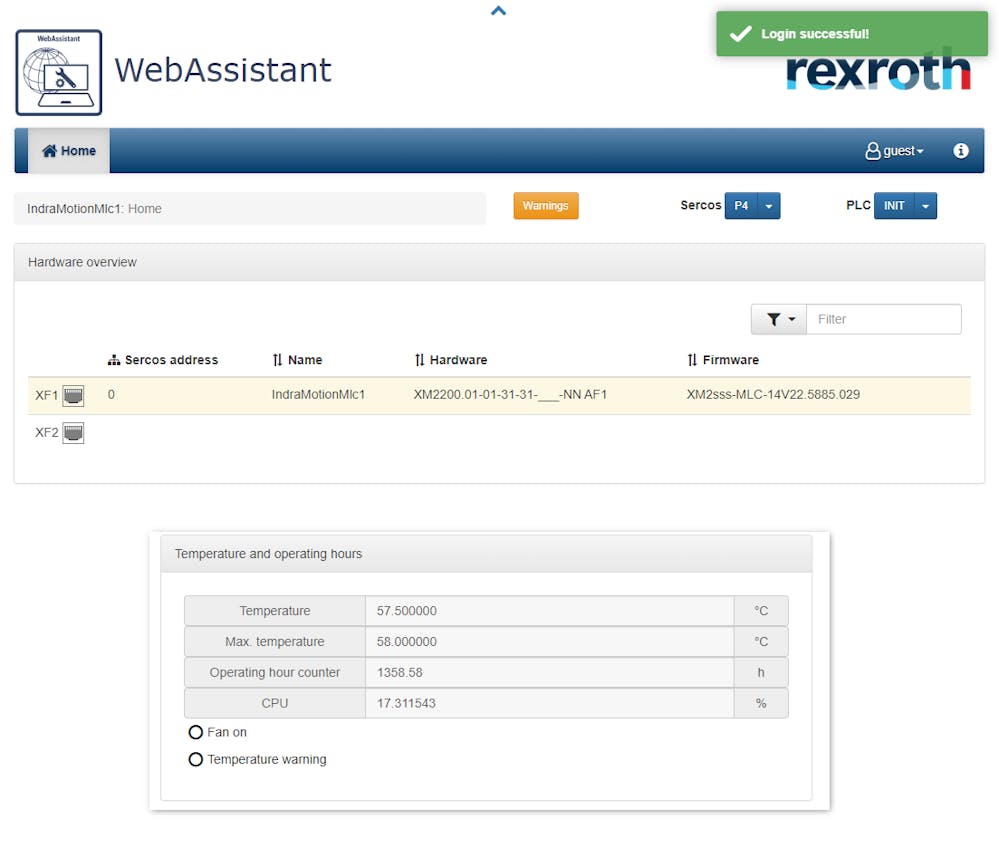The height and width of the screenshot is (848, 999).
Task: Sort the table by Name
Action: click(x=298, y=360)
